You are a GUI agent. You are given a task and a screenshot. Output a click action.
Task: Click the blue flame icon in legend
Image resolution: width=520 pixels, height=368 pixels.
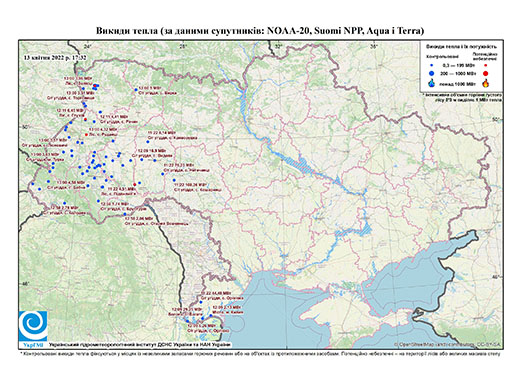431,83
